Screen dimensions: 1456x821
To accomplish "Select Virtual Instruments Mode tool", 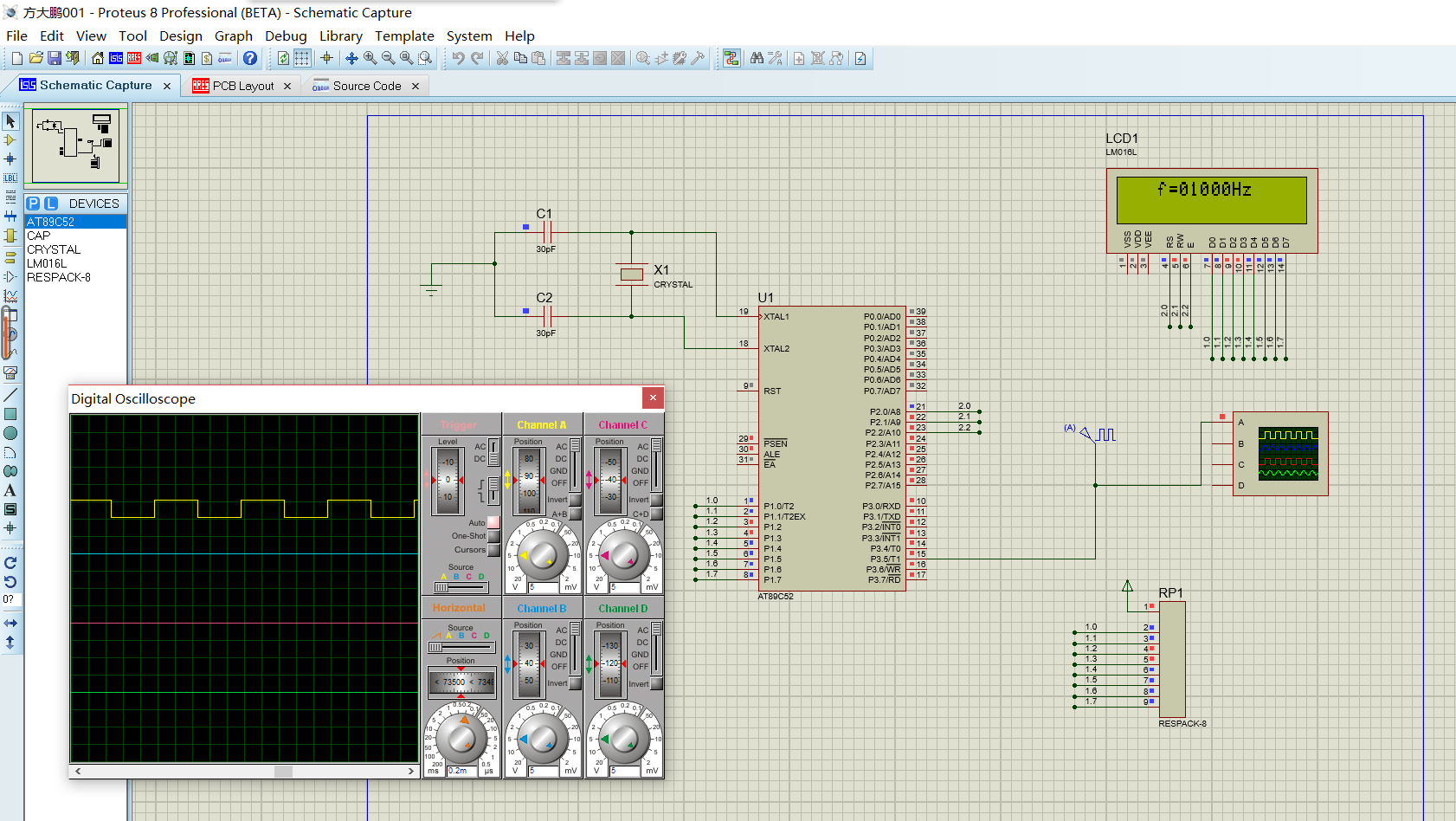I will click(10, 372).
